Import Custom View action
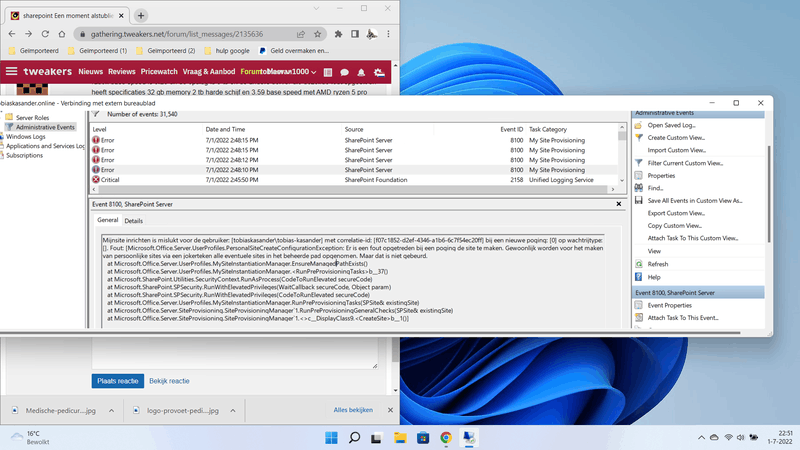This screenshot has width=800, height=450. click(676, 150)
